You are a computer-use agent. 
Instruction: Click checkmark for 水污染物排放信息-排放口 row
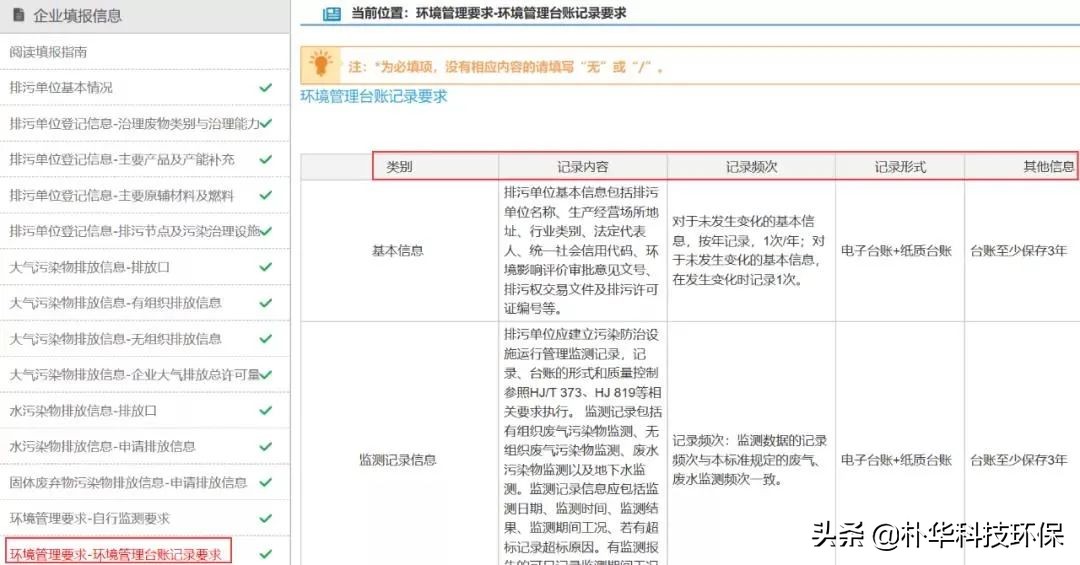point(265,410)
